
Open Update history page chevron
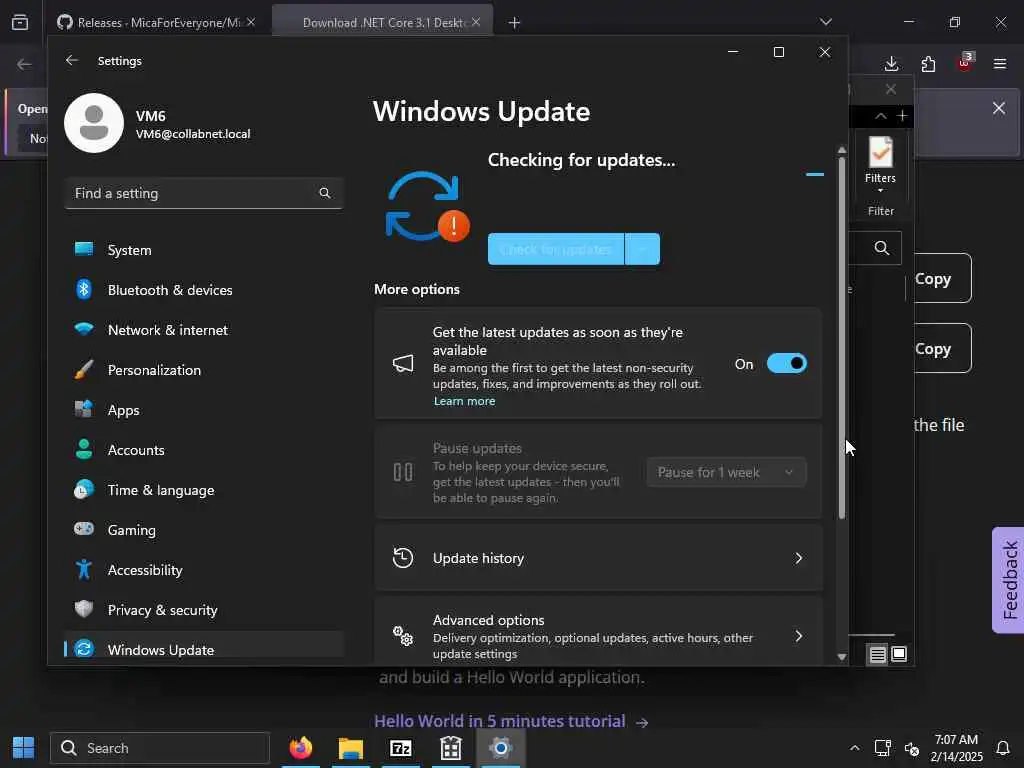coord(798,558)
